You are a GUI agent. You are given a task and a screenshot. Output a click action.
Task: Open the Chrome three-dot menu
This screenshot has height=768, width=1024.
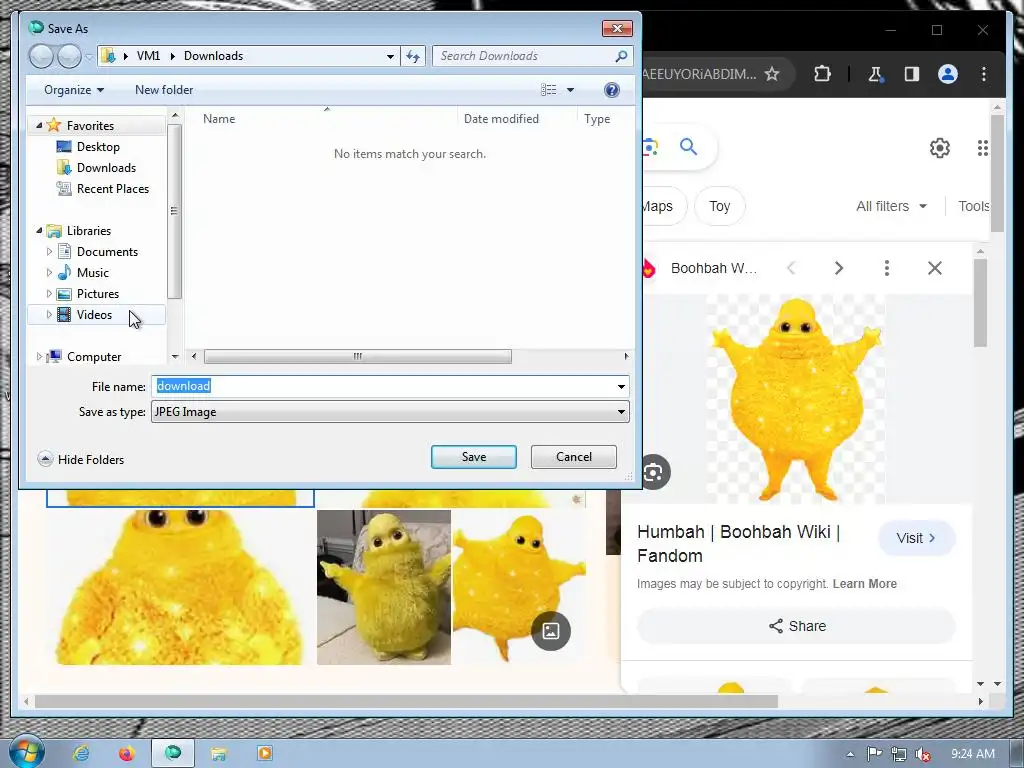[984, 74]
